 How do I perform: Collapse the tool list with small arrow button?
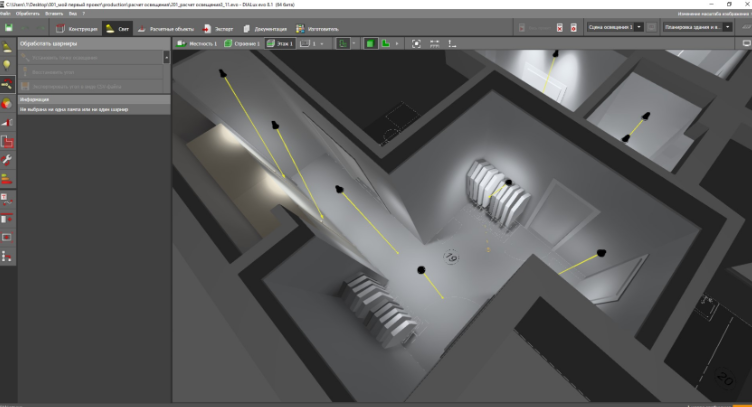166,58
